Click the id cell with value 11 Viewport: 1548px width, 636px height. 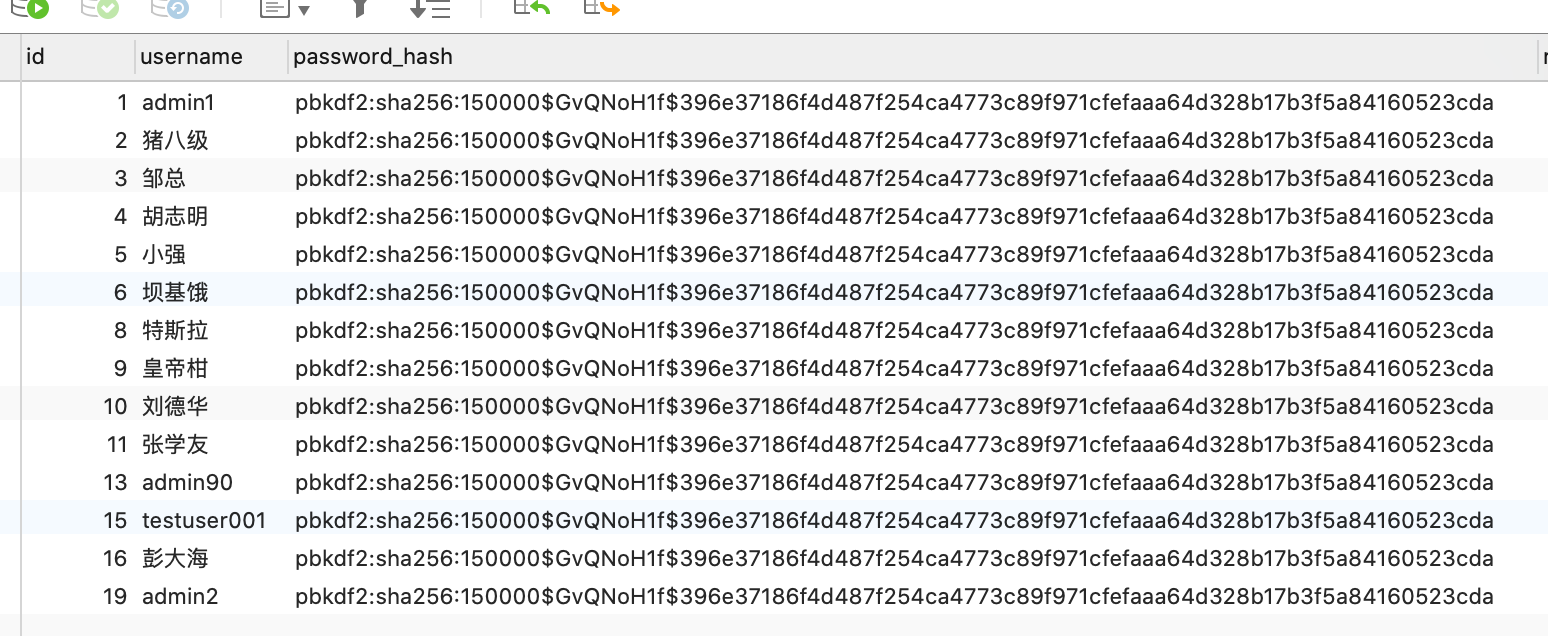[x=78, y=444]
